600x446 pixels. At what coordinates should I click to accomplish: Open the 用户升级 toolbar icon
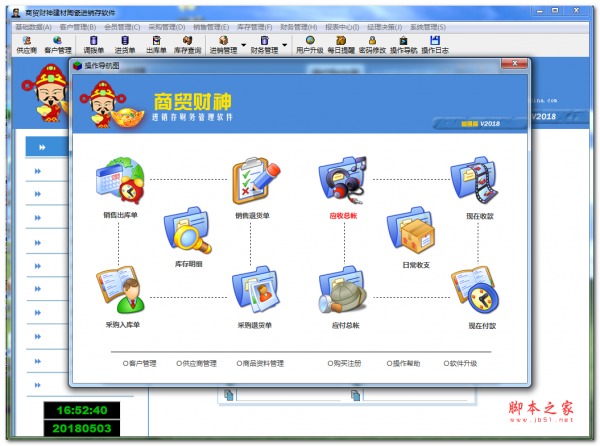pyautogui.click(x=310, y=45)
